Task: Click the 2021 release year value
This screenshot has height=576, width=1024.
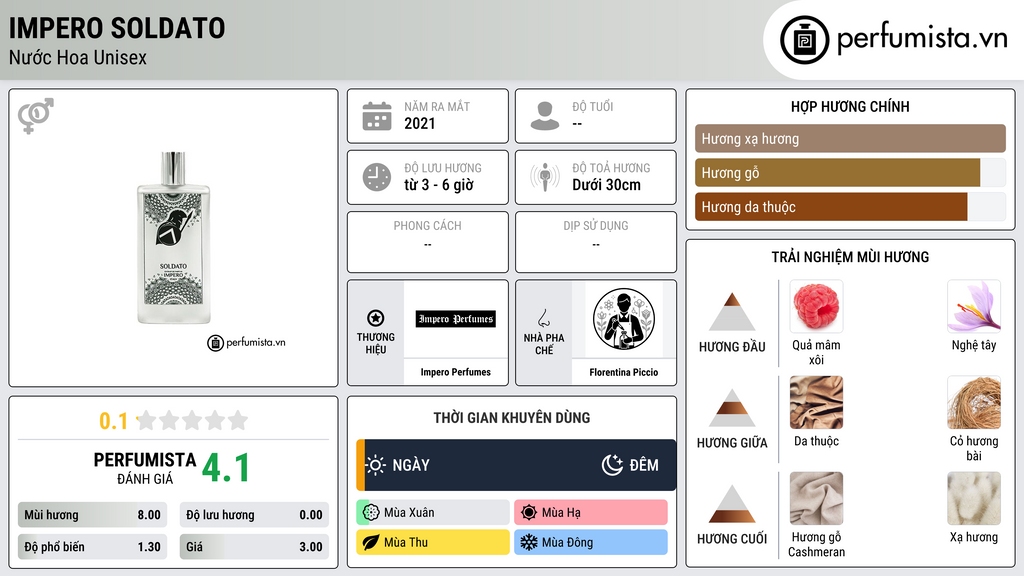Action: [419, 123]
